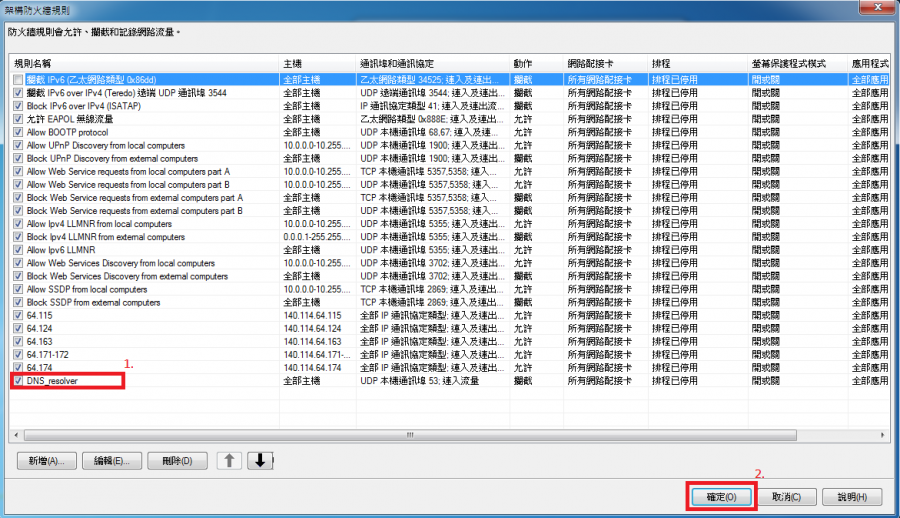Click the move rule down arrow

pos(259,461)
